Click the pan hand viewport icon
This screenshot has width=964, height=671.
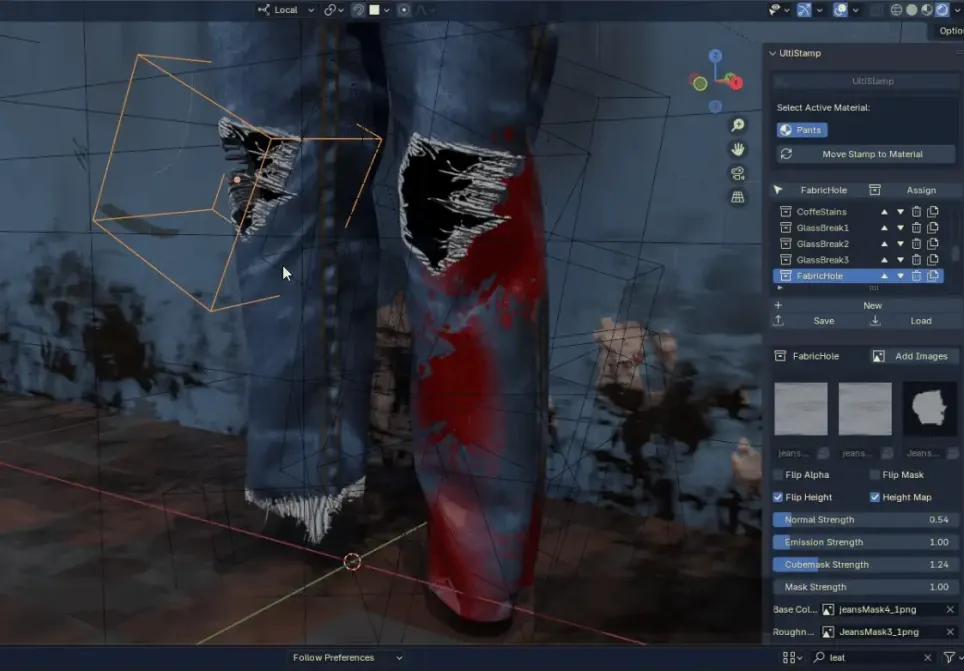(738, 149)
